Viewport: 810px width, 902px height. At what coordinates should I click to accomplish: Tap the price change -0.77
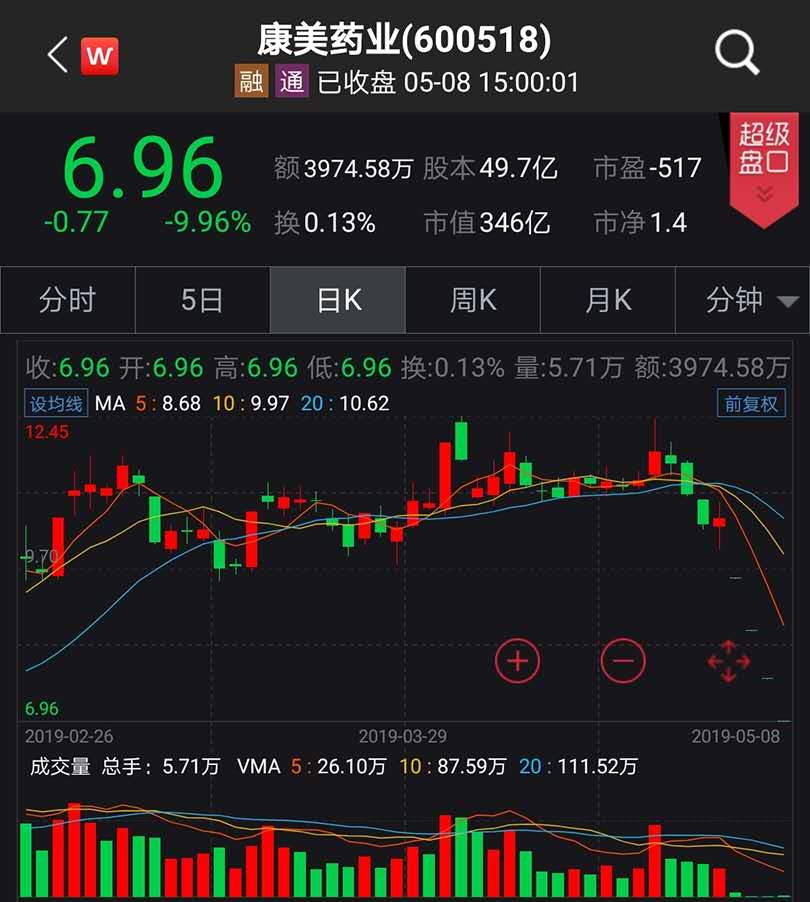coord(76,222)
